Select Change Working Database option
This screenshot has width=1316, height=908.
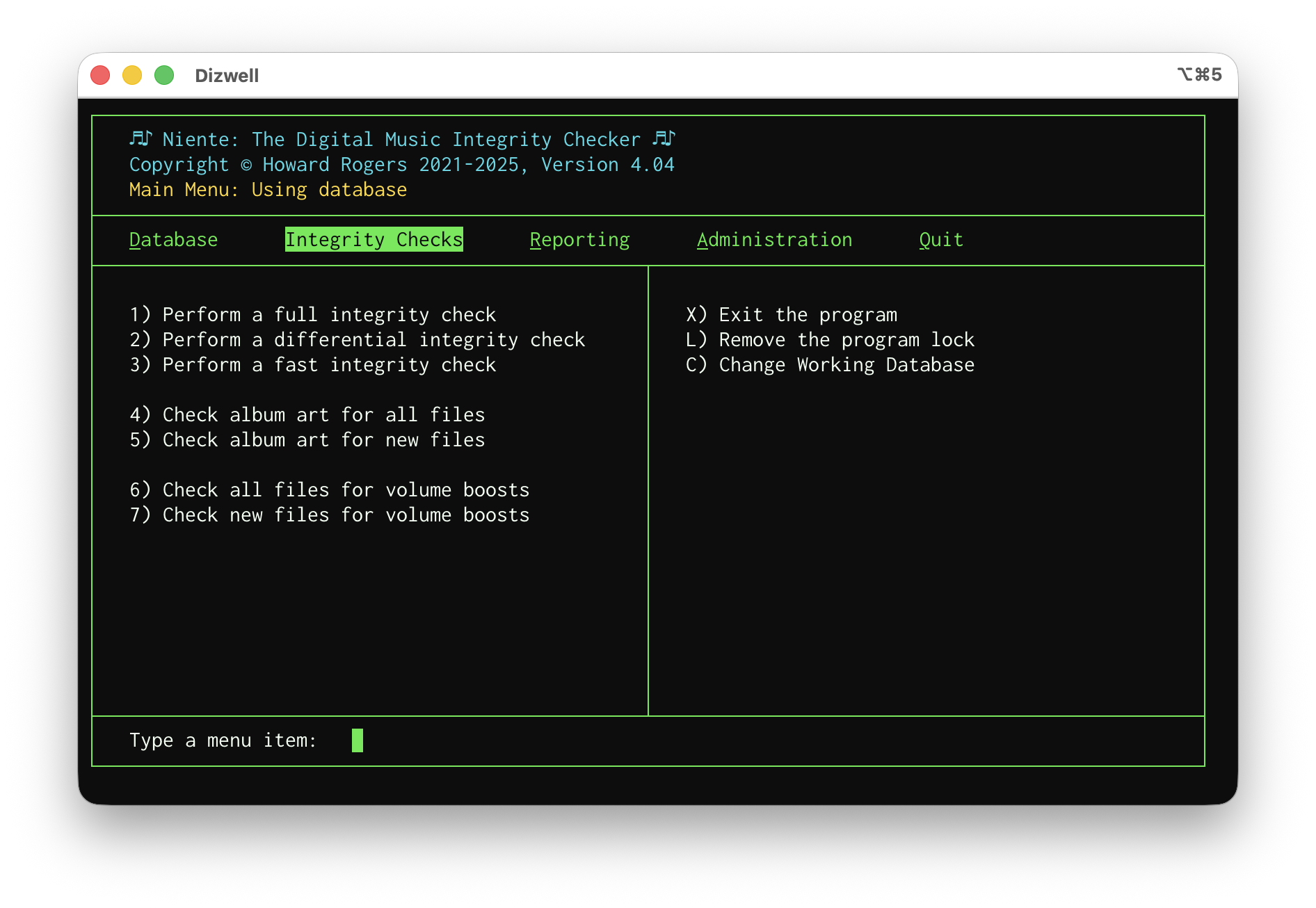(x=830, y=365)
